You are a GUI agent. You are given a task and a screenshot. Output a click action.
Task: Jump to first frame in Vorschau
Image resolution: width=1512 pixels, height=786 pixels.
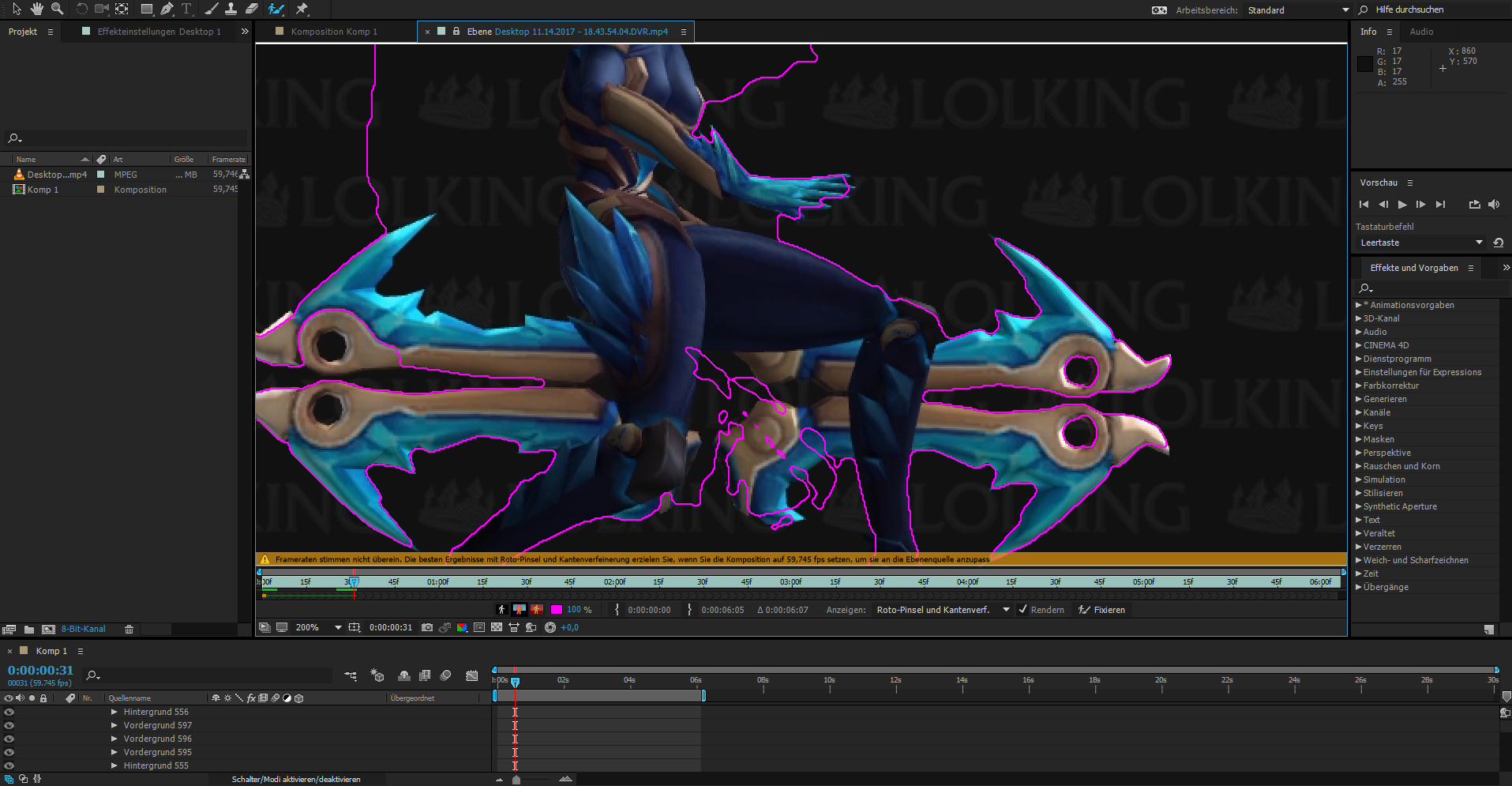pyautogui.click(x=1364, y=205)
